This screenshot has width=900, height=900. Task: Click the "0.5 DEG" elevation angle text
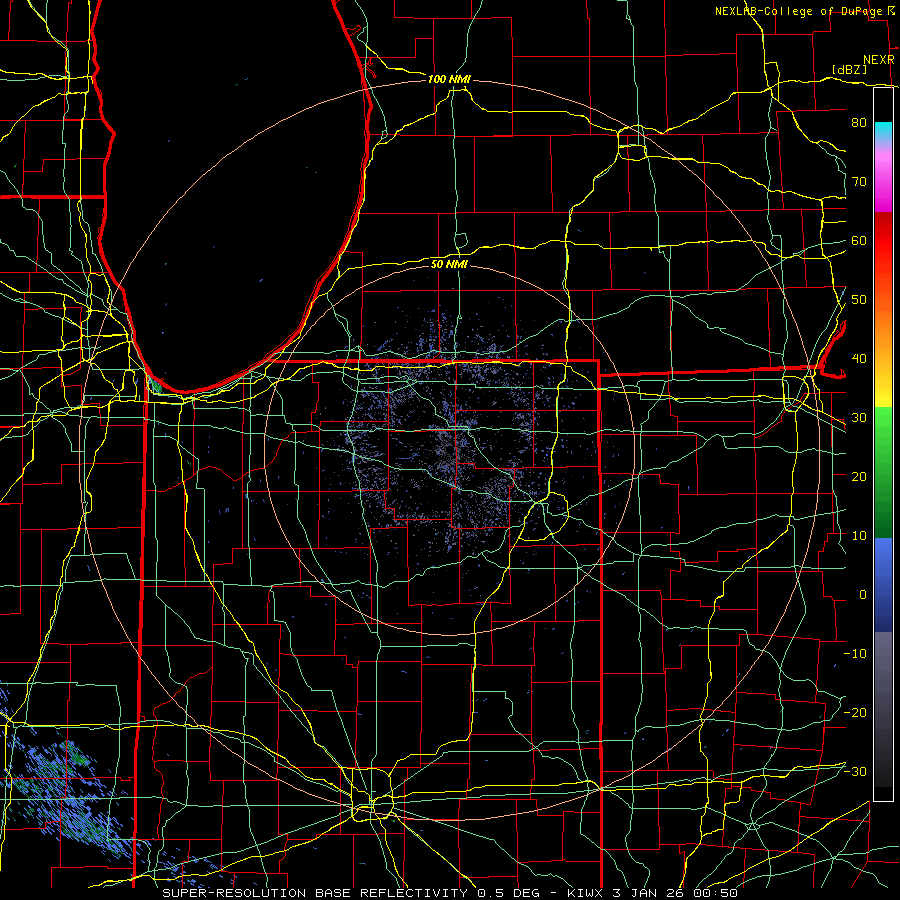tap(508, 893)
